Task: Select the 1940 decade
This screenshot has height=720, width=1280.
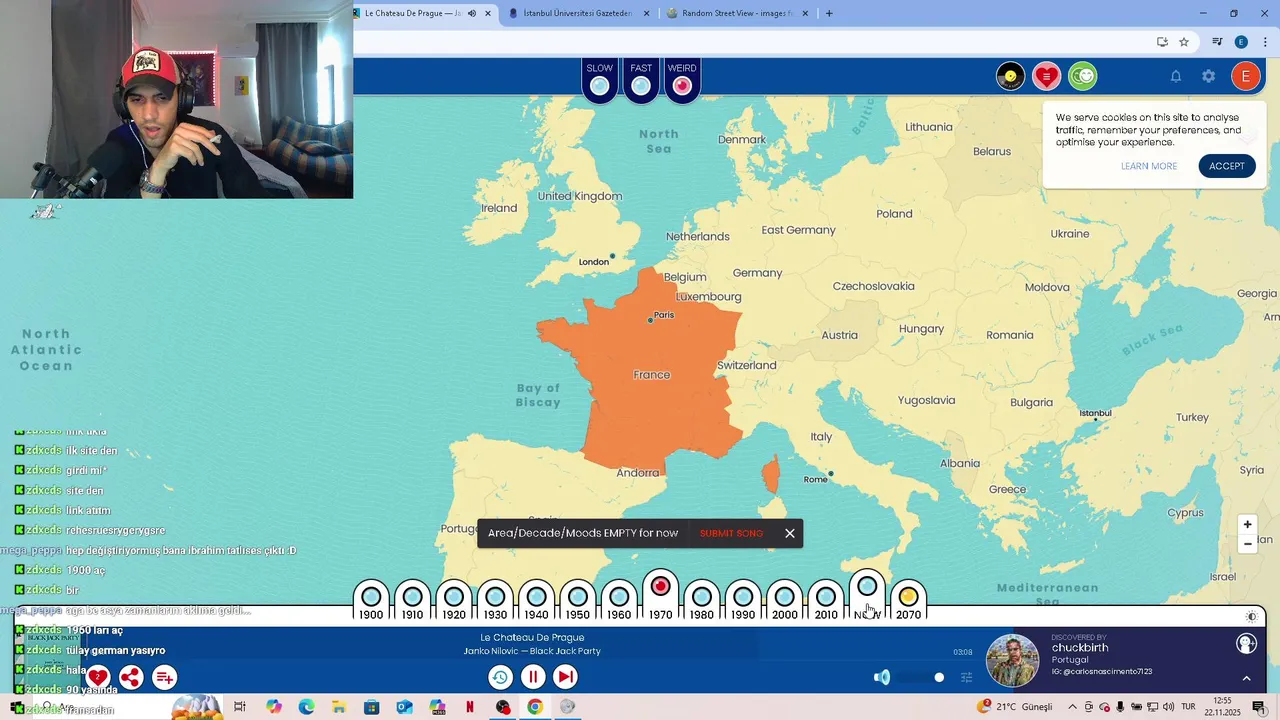Action: pos(536,601)
